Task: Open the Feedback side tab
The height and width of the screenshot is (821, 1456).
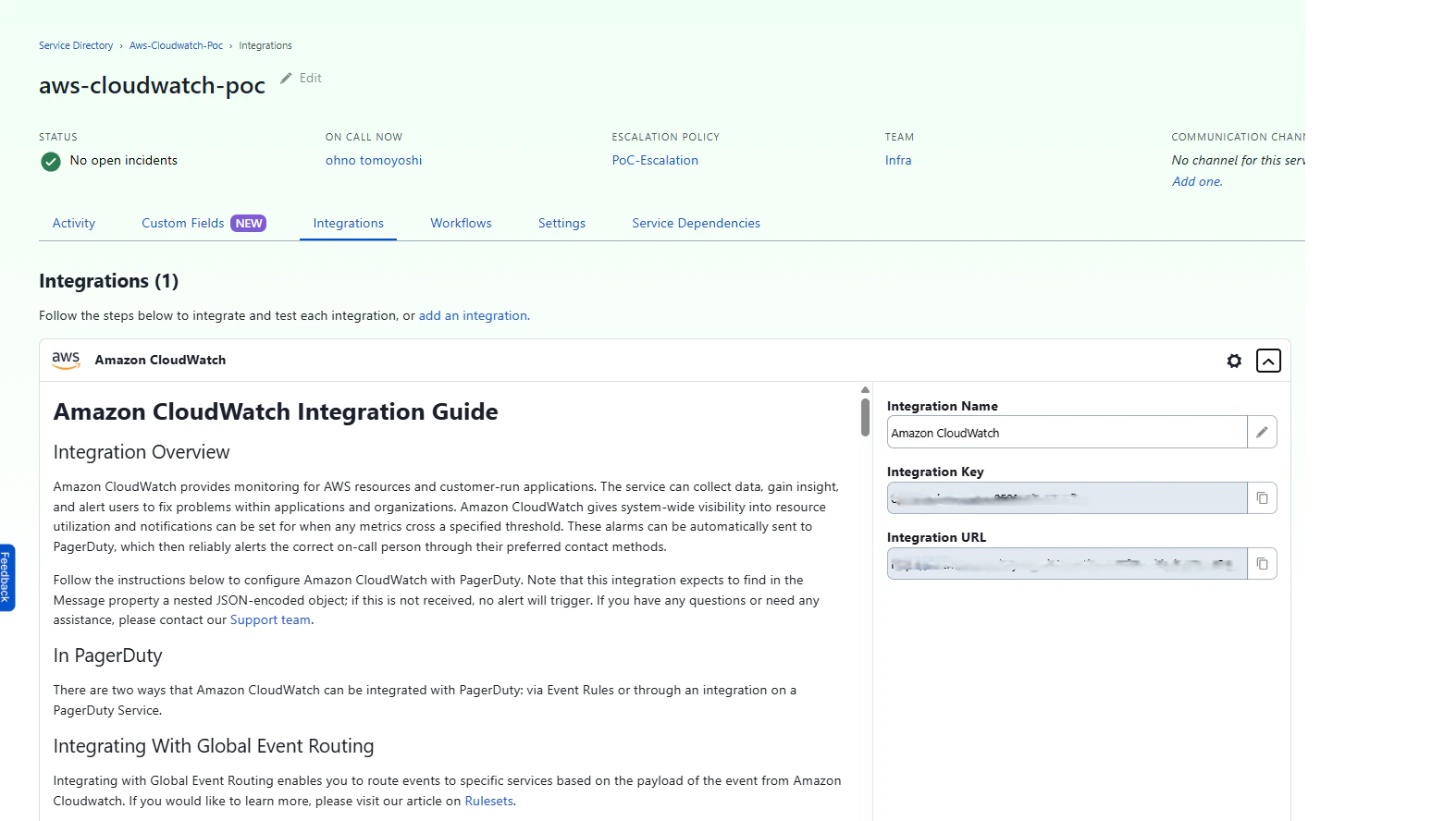Action: tap(6, 577)
